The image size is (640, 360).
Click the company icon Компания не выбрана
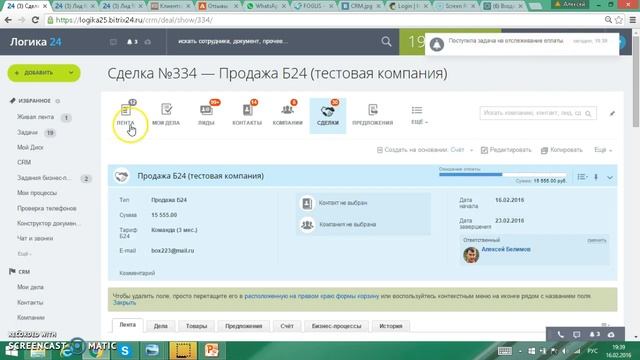coord(307,224)
